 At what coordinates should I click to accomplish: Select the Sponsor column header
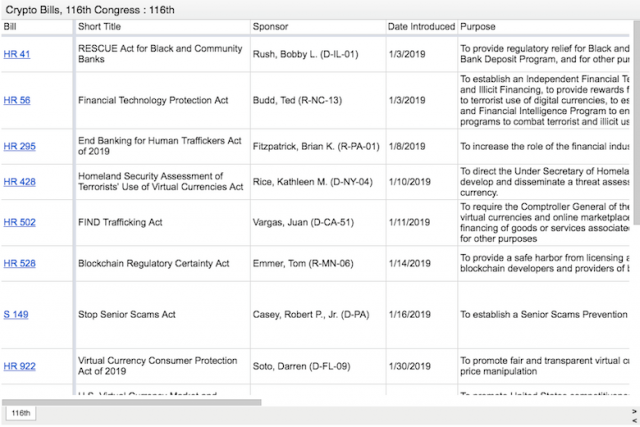click(x=318, y=27)
